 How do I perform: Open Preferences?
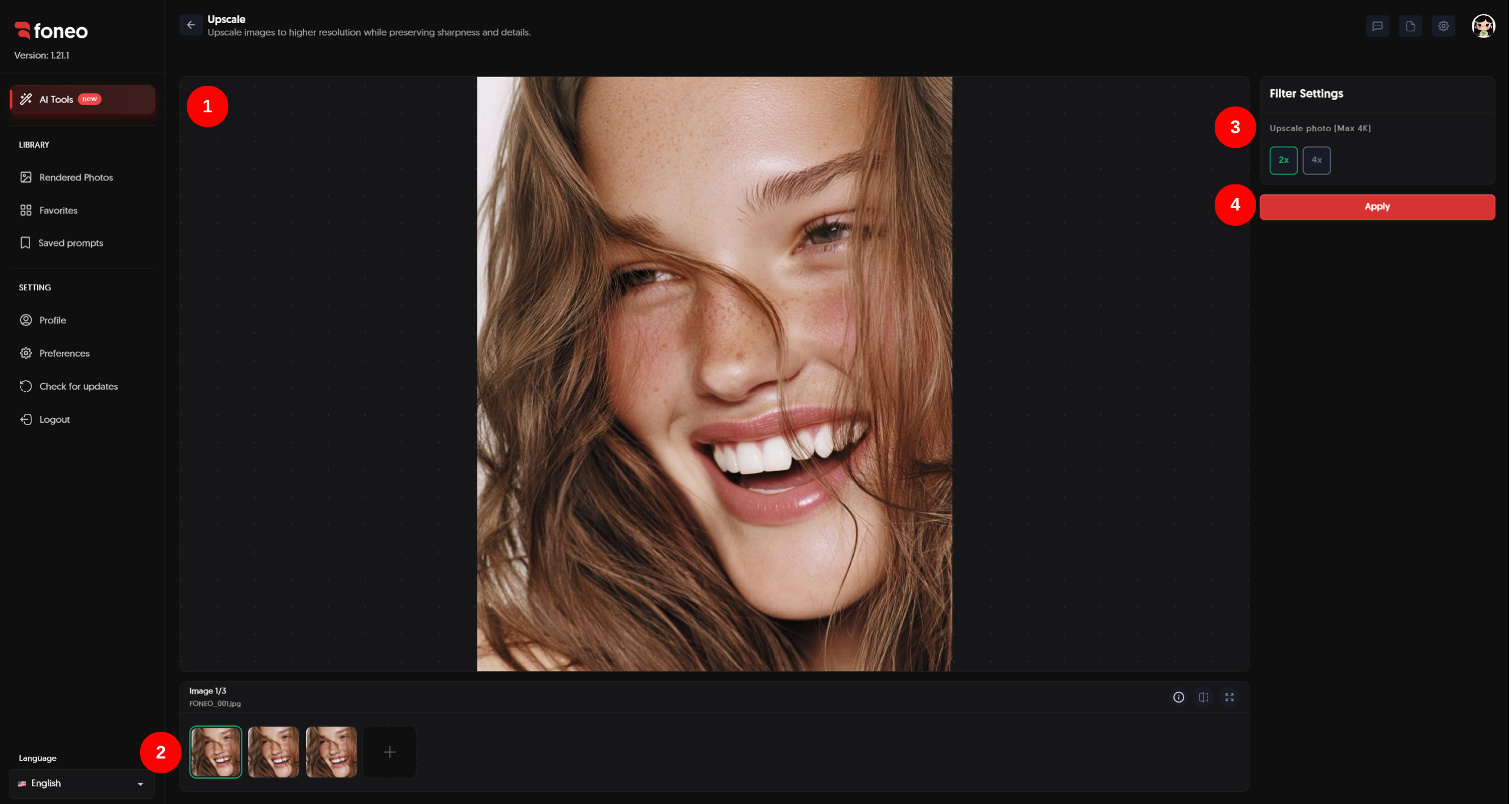tap(82, 354)
